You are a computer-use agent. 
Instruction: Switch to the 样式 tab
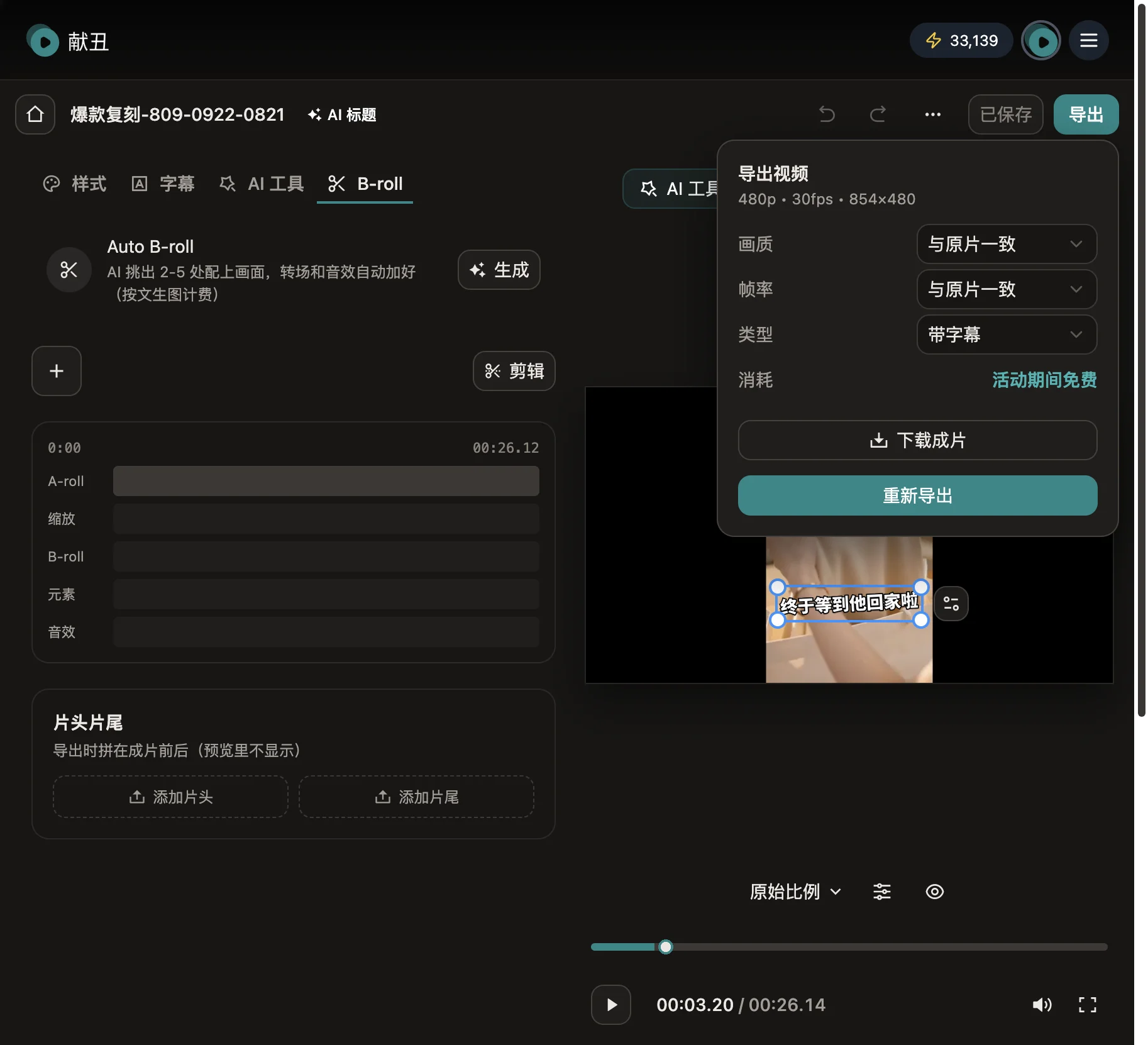click(75, 184)
